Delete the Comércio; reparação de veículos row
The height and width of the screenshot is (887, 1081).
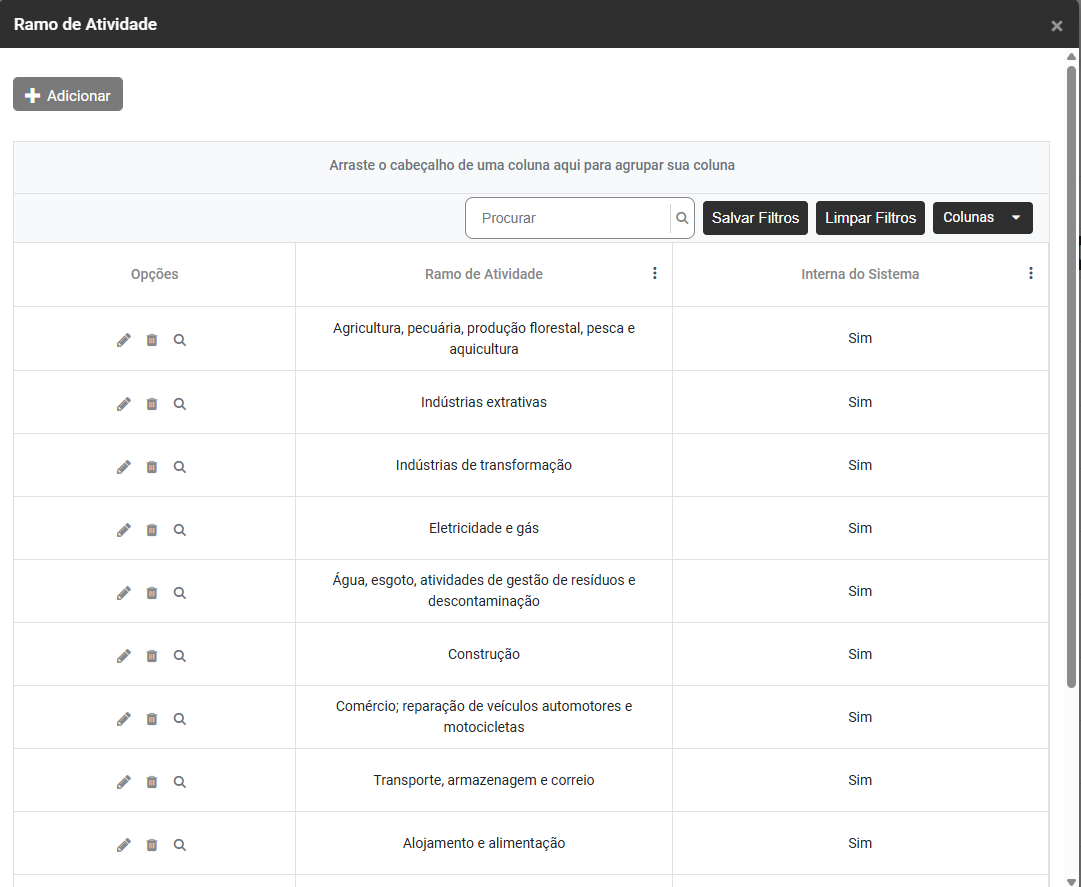coord(152,719)
